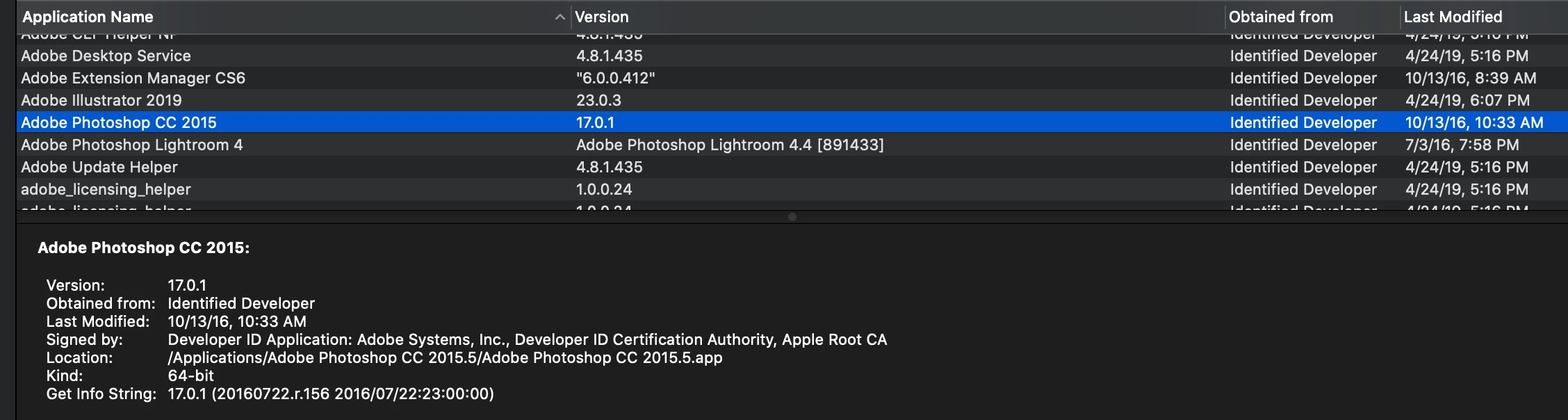Click version 4.8.1.435 of Adobe Update Helper
The width and height of the screenshot is (1568, 420).
coord(610,167)
